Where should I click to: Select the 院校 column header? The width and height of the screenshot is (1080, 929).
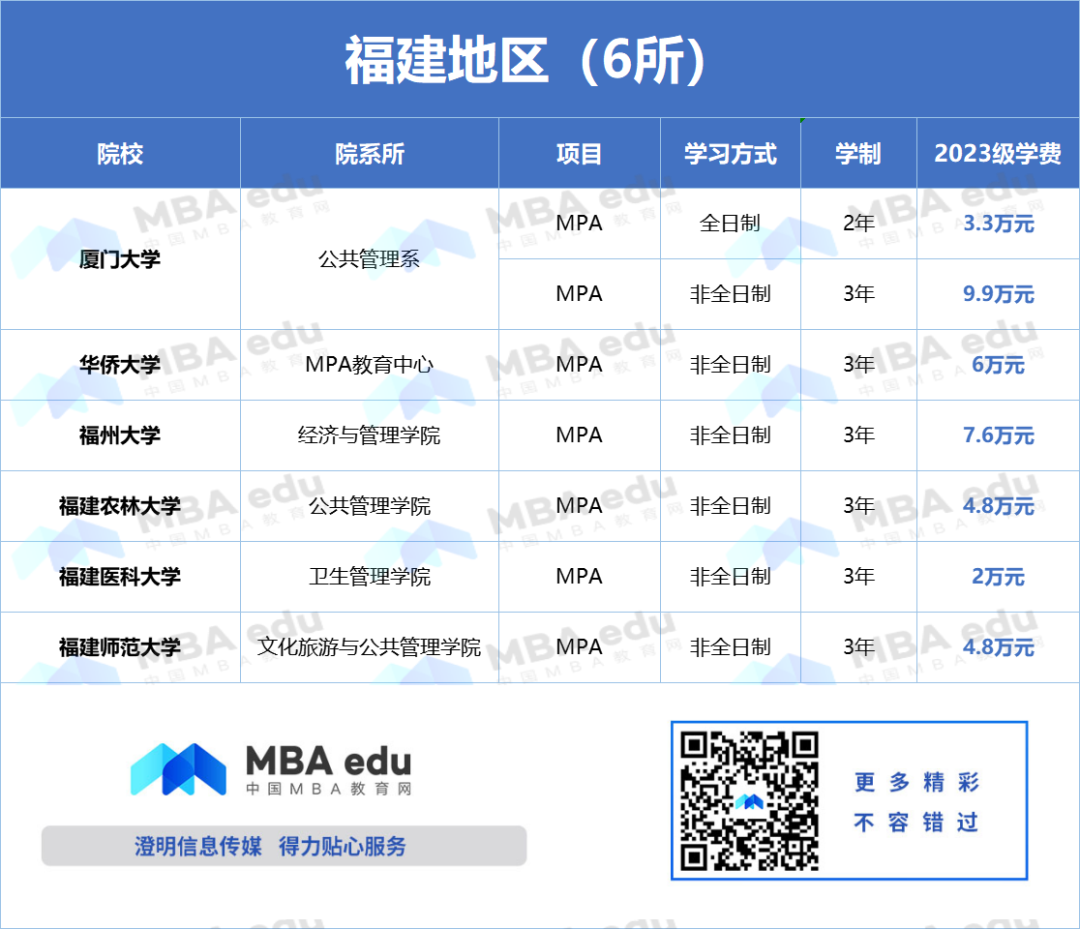tap(120, 154)
